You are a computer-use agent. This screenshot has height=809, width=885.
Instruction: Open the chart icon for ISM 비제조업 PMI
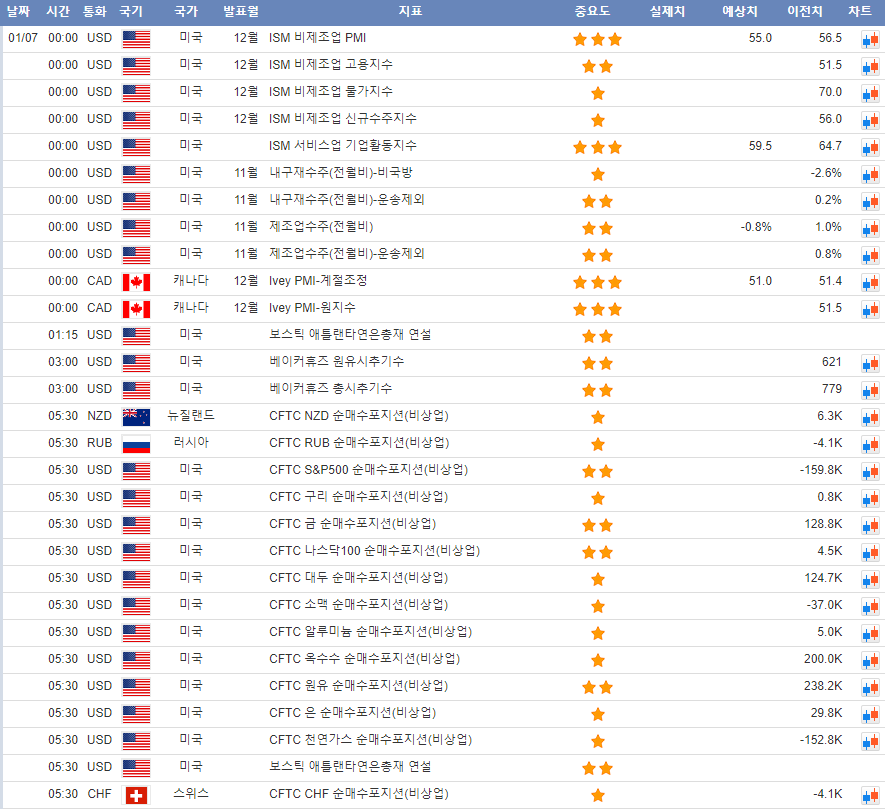click(x=870, y=39)
